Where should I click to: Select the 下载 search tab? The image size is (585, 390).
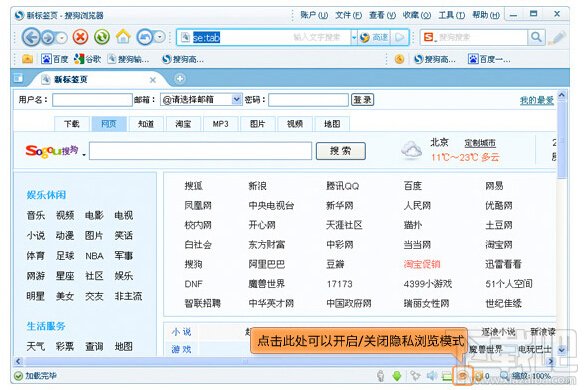click(x=72, y=124)
